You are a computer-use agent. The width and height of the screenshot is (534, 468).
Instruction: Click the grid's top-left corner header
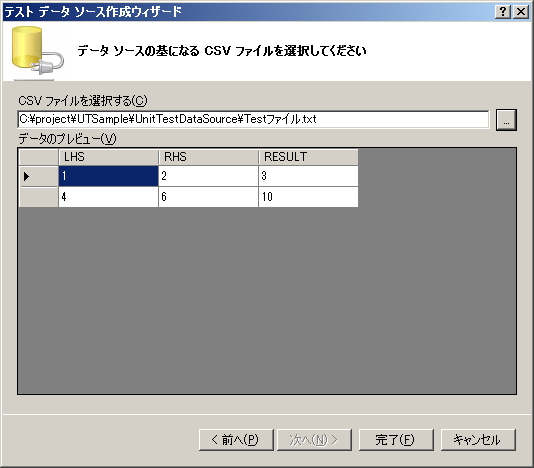[38, 157]
